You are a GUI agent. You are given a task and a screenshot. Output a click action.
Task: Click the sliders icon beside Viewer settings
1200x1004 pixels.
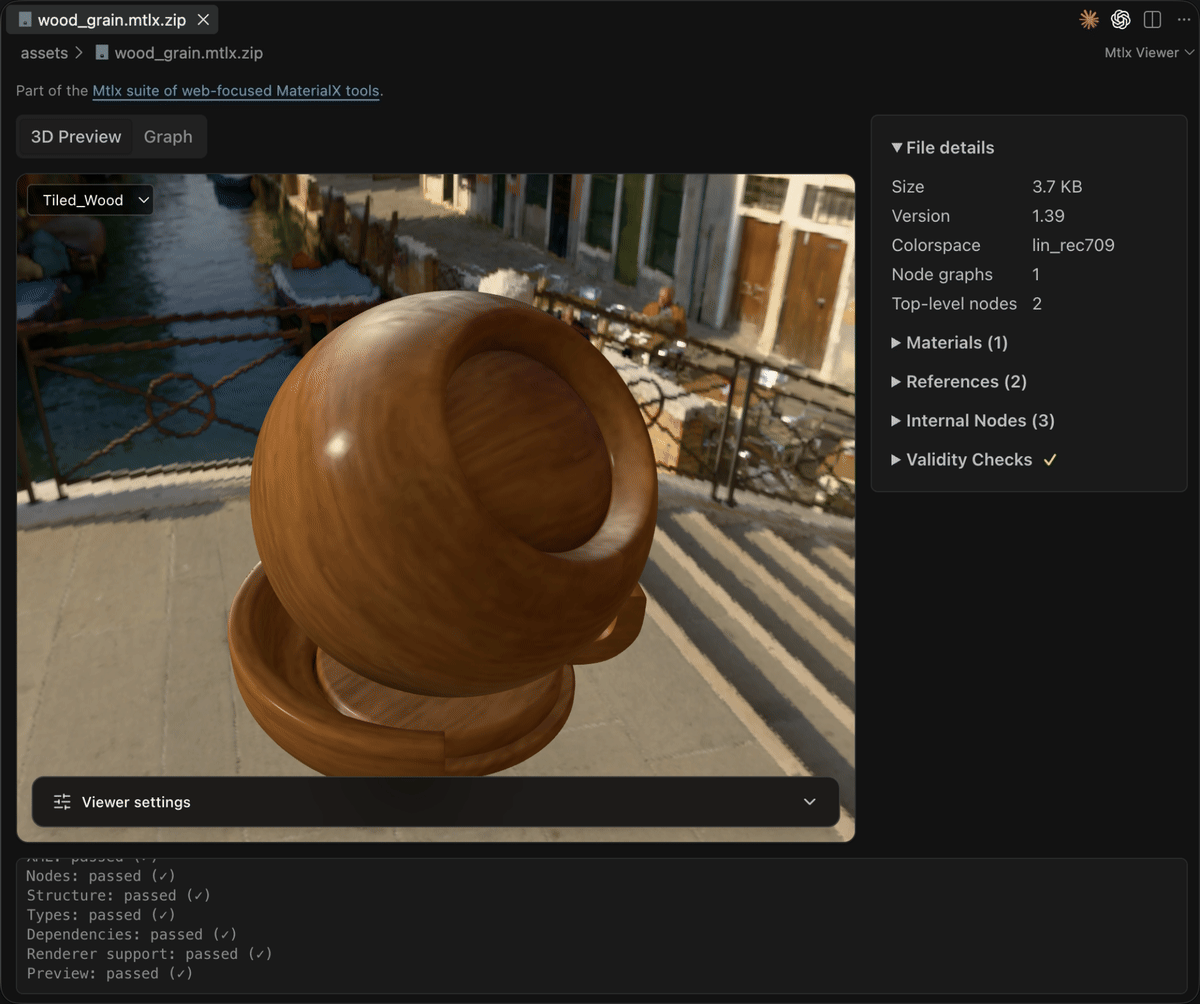click(62, 802)
